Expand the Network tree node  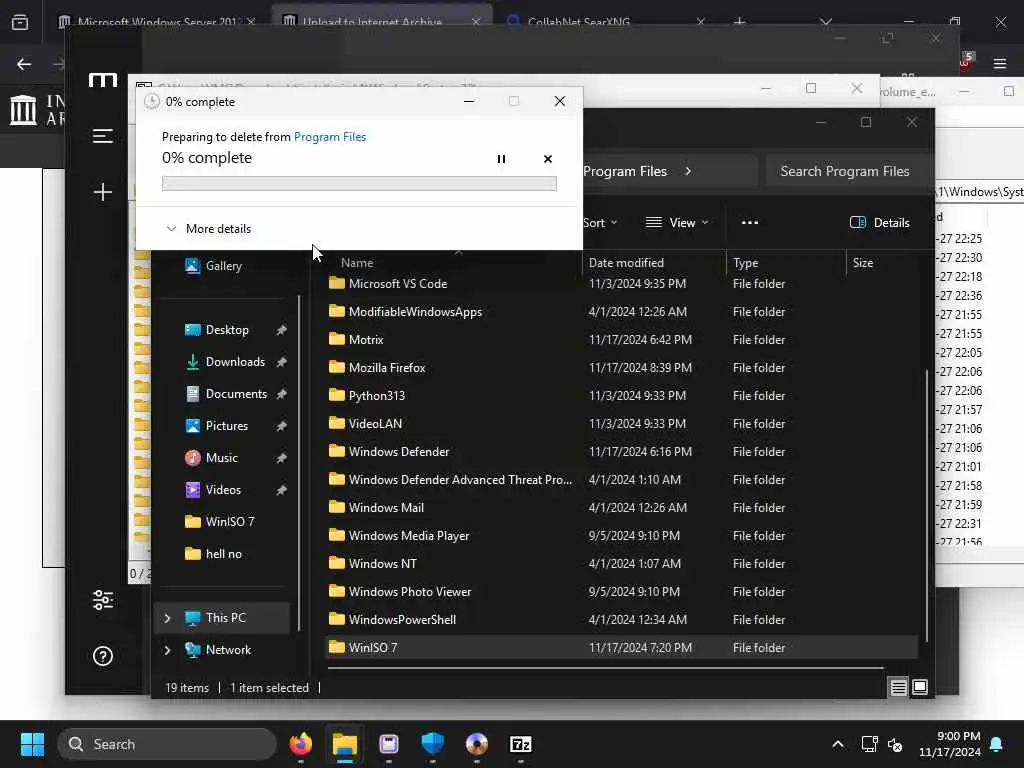167,650
